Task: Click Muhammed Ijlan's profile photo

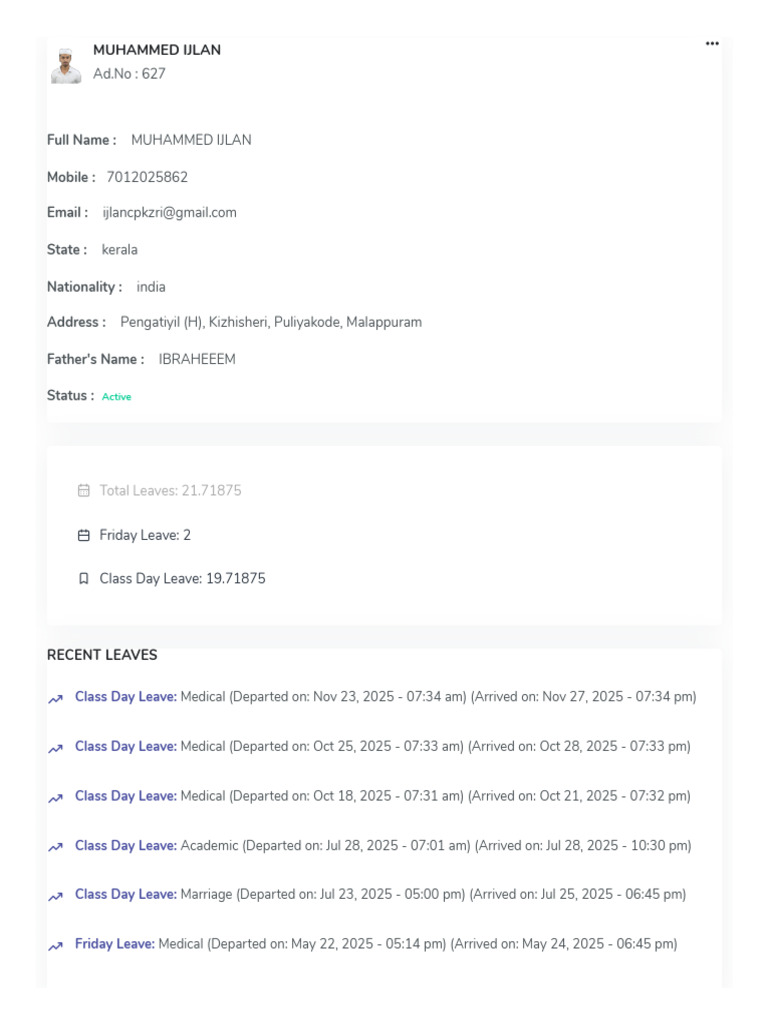Action: tap(66, 66)
